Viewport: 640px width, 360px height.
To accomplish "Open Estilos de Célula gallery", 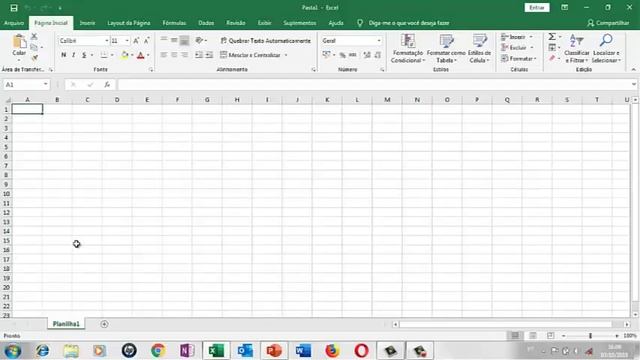I will tap(480, 49).
